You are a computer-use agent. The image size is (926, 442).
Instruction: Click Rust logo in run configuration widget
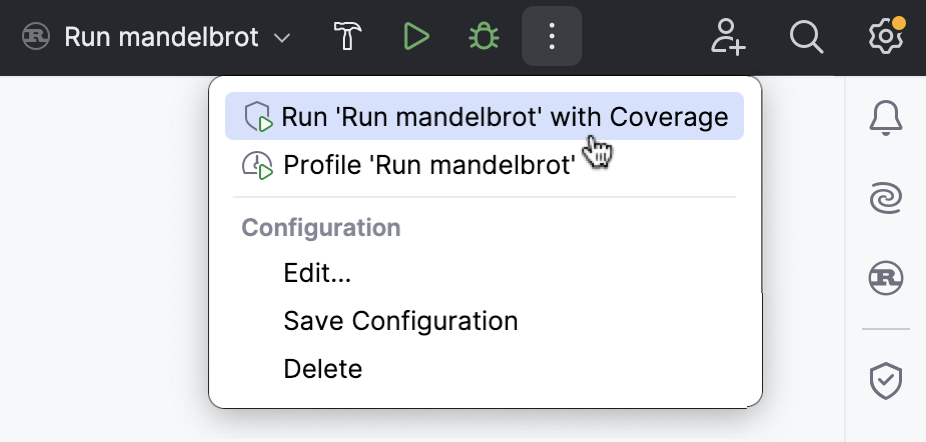coord(37,38)
